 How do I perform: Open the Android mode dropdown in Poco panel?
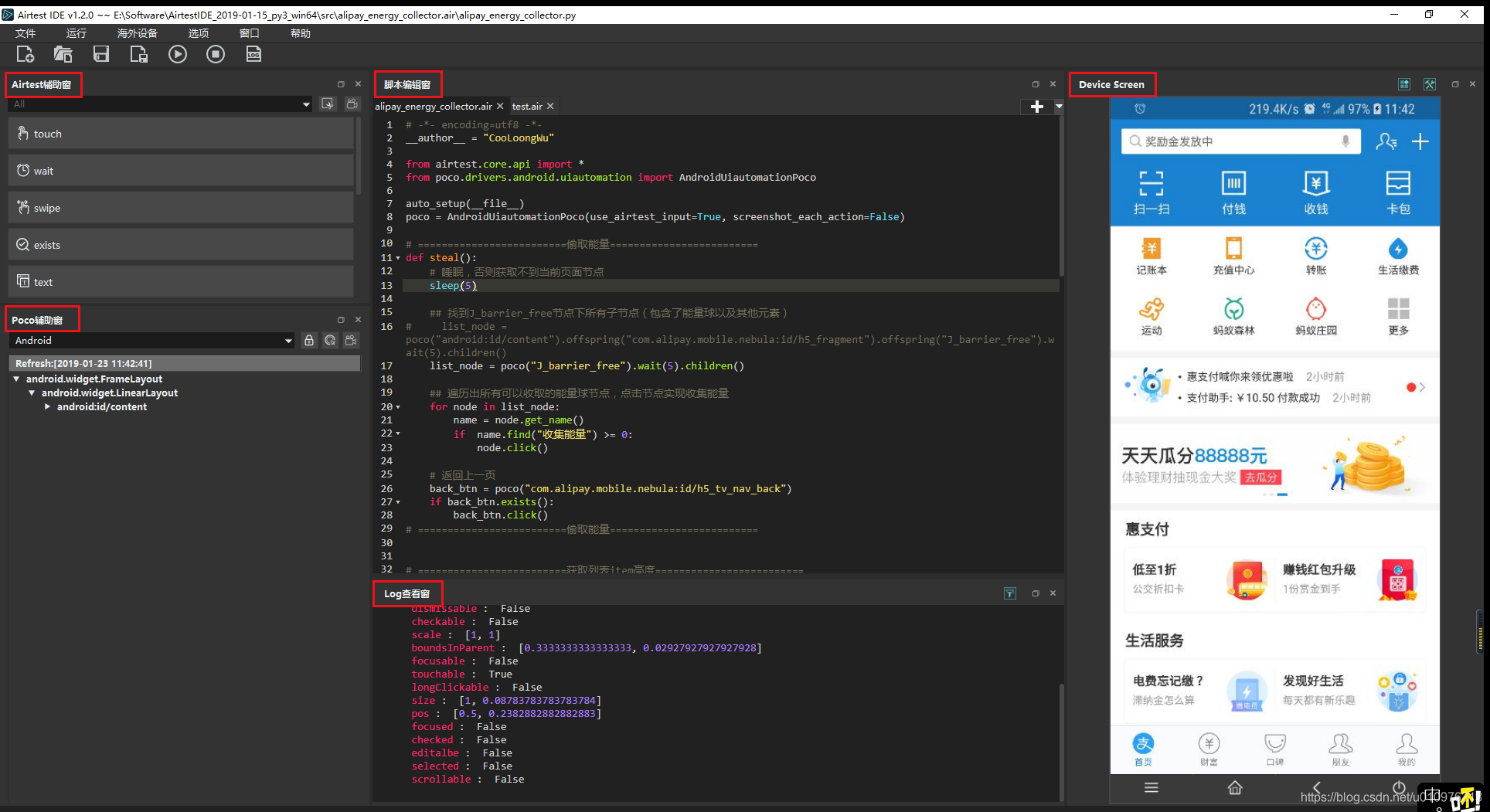point(151,341)
